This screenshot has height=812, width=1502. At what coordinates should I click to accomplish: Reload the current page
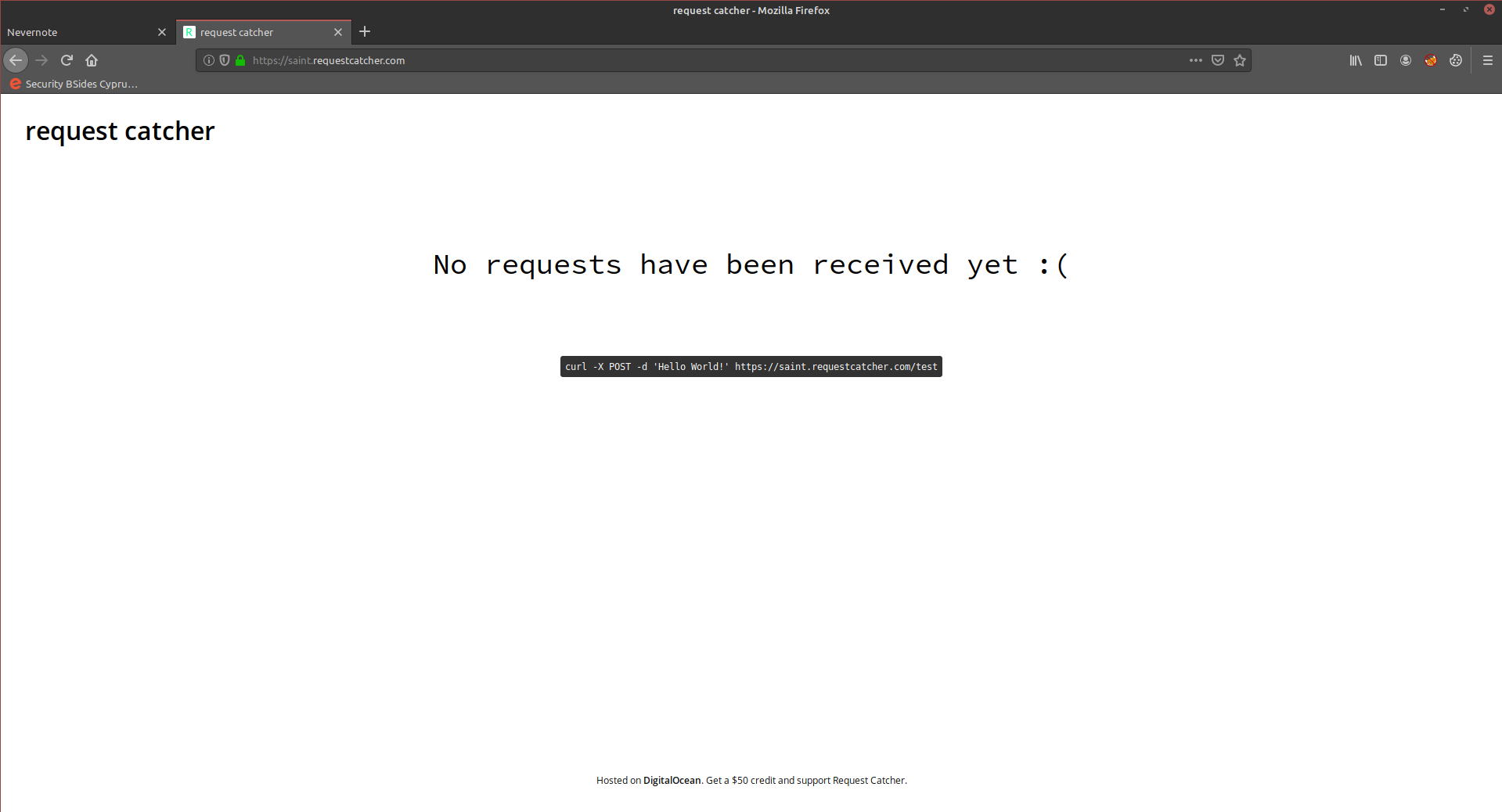coord(67,60)
